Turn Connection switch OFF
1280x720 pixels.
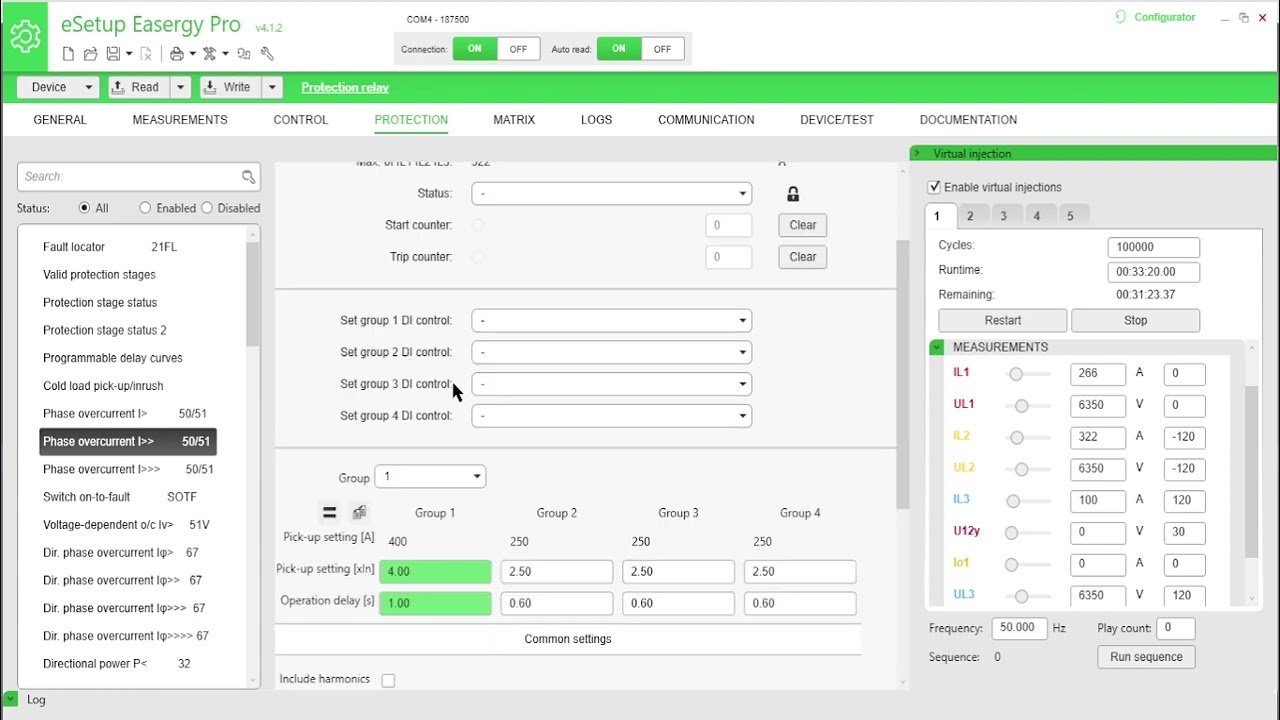[518, 49]
